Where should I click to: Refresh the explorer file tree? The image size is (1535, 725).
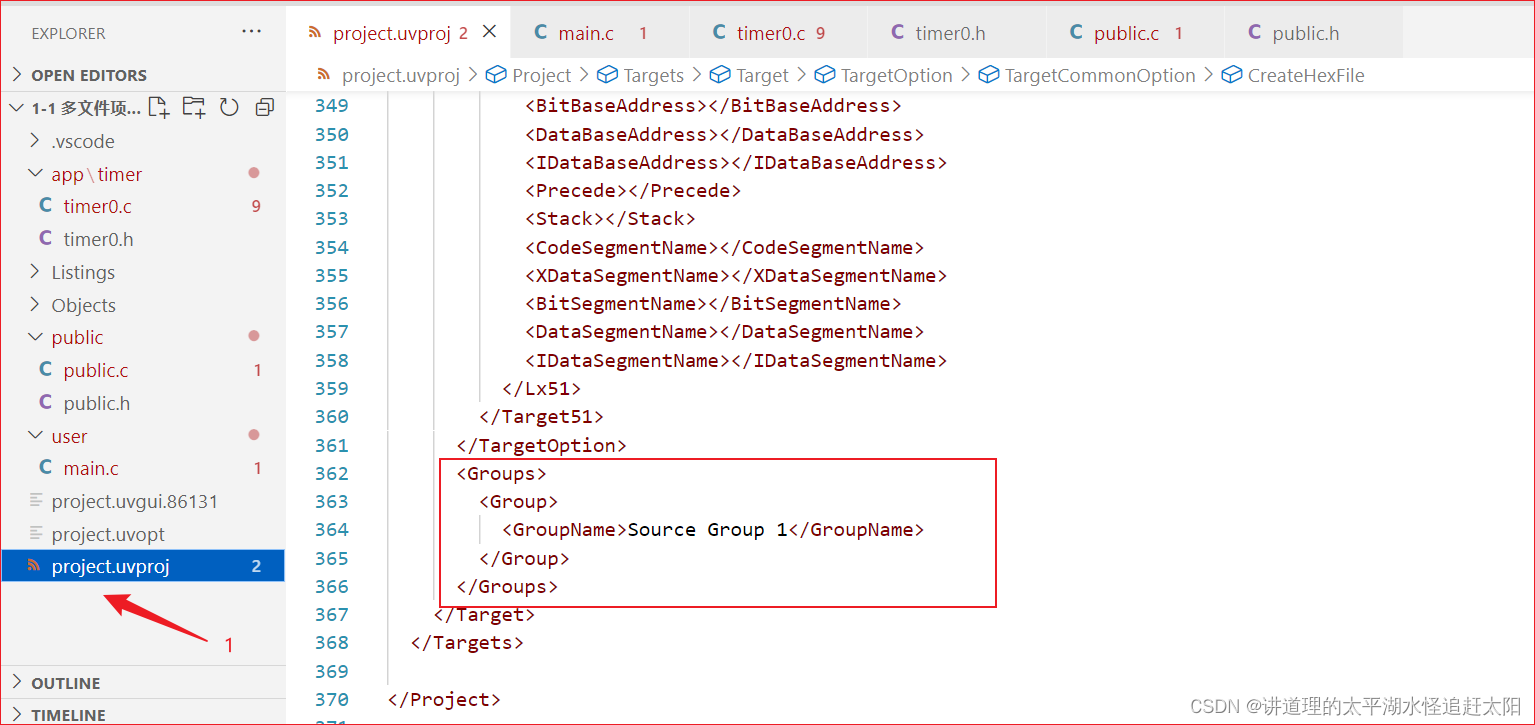pyautogui.click(x=229, y=107)
